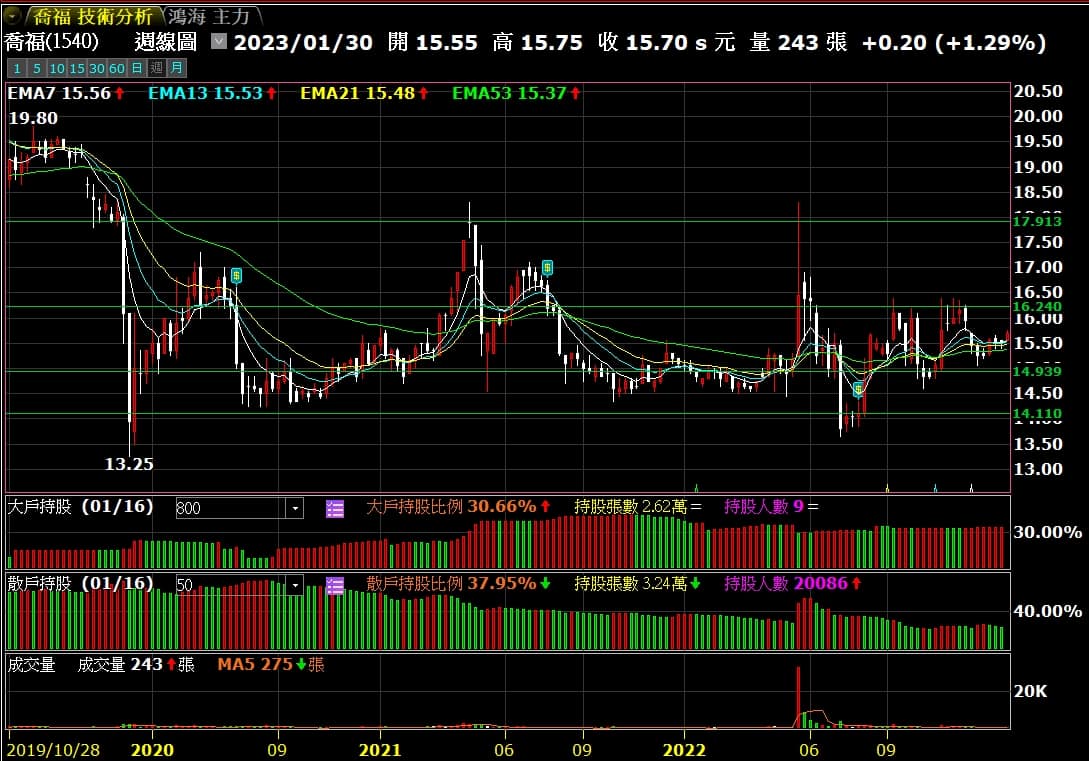
Task: Open the purple list icon in 大戶持股 panel
Action: (x=335, y=508)
